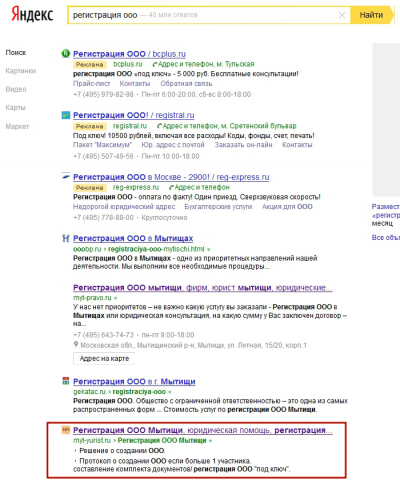Select the Поиск tab in sidebar
Viewport: 400px width, 480px height.
pos(16,52)
